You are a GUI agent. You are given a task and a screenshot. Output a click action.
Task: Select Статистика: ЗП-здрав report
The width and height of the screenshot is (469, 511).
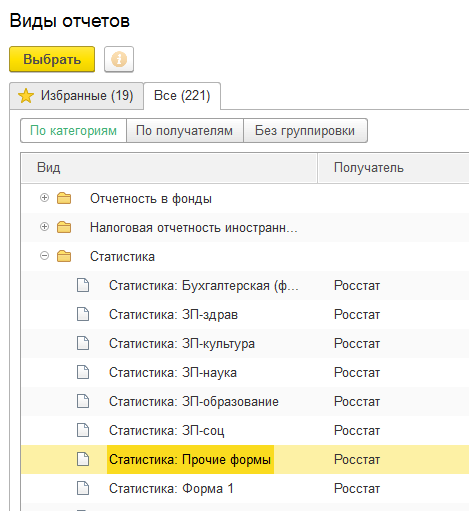click(173, 315)
